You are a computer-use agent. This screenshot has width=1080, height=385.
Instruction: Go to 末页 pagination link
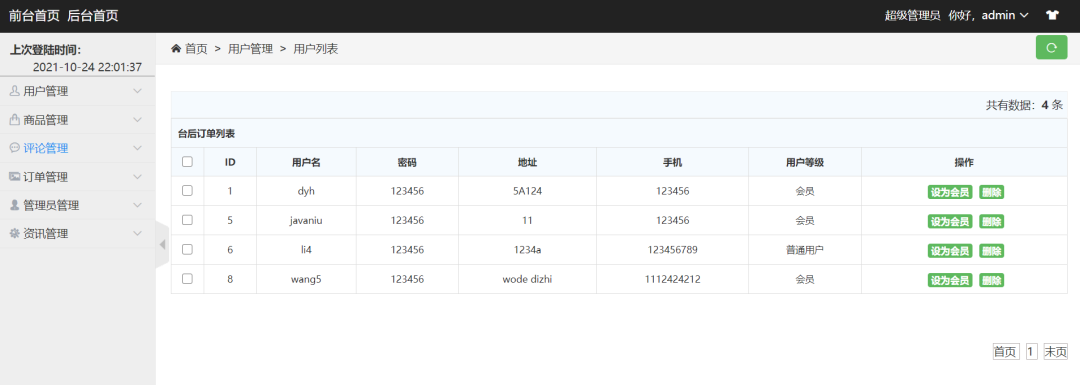click(1055, 351)
